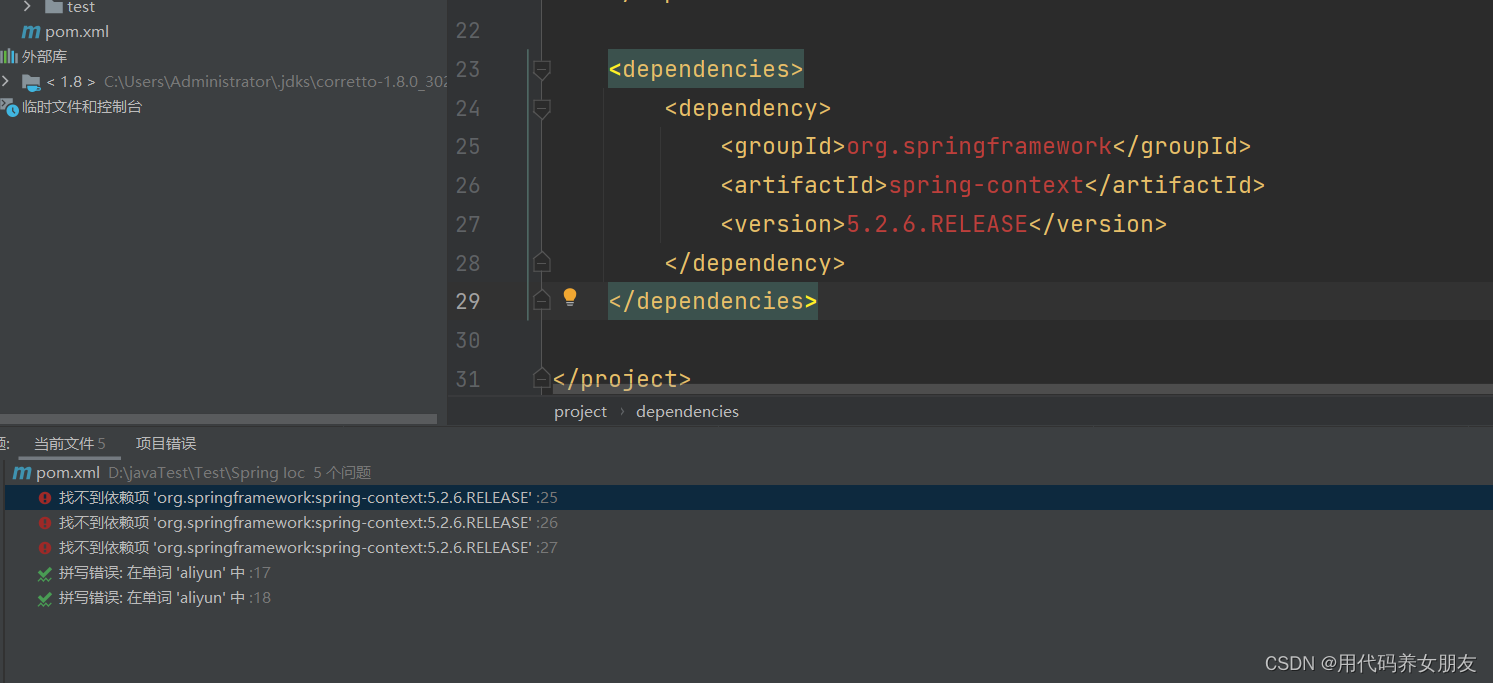Select the 外部库 tree node
Image resolution: width=1493 pixels, height=683 pixels.
[x=44, y=57]
